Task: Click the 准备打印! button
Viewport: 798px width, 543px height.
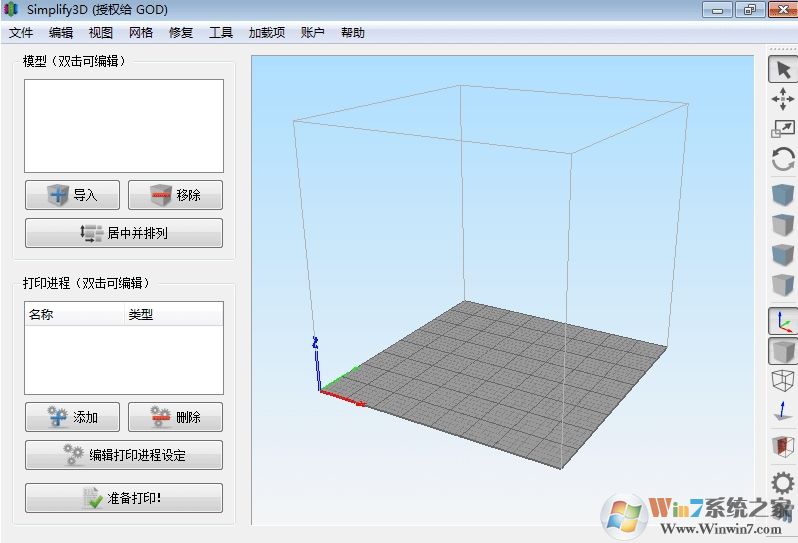Action: [124, 498]
